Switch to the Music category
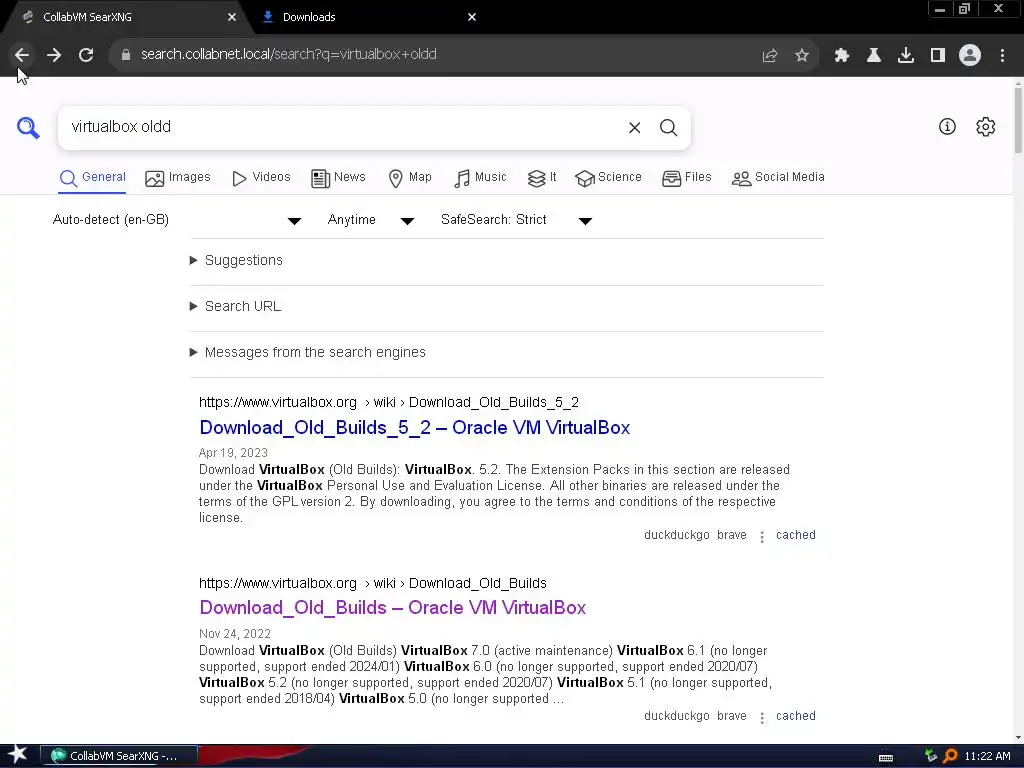Image resolution: width=1024 pixels, height=768 pixels. (x=480, y=178)
